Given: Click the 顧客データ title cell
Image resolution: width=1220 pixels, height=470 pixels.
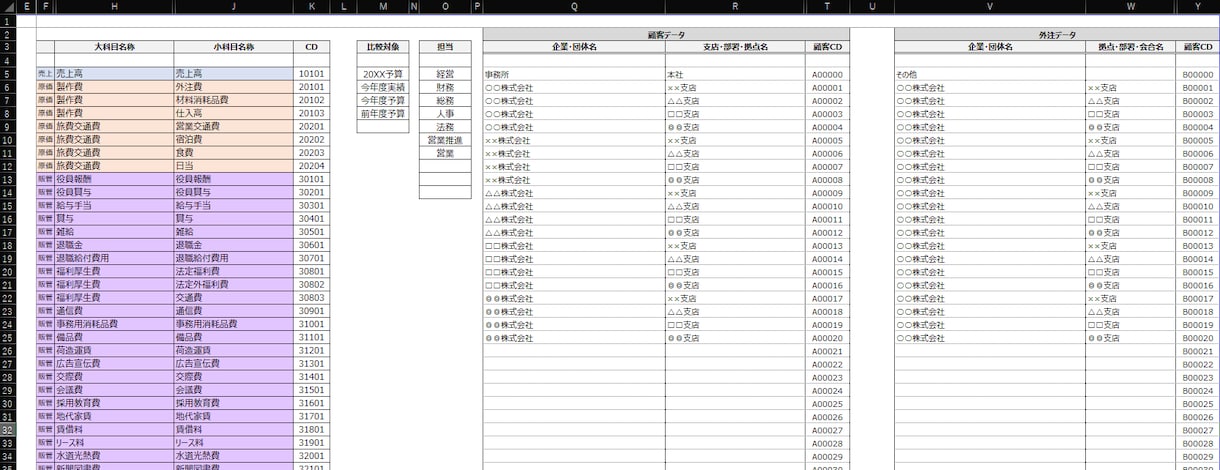Looking at the screenshot, I should [x=666, y=34].
